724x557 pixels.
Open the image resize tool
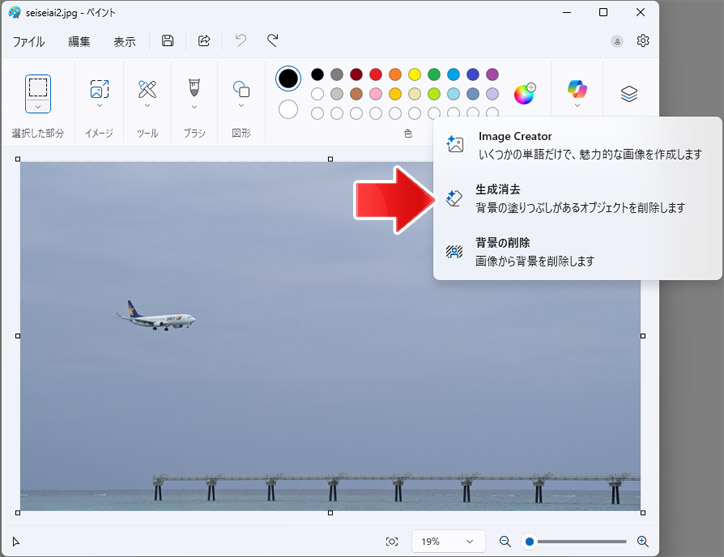click(x=100, y=89)
